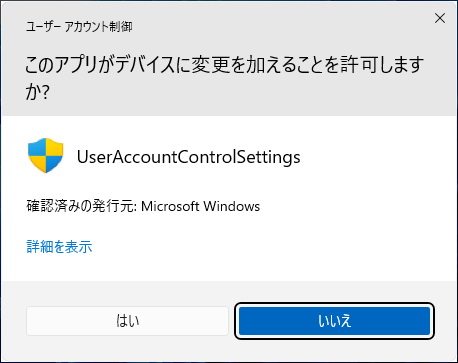
Task: Click the はい button to allow changes
Action: tap(127, 321)
